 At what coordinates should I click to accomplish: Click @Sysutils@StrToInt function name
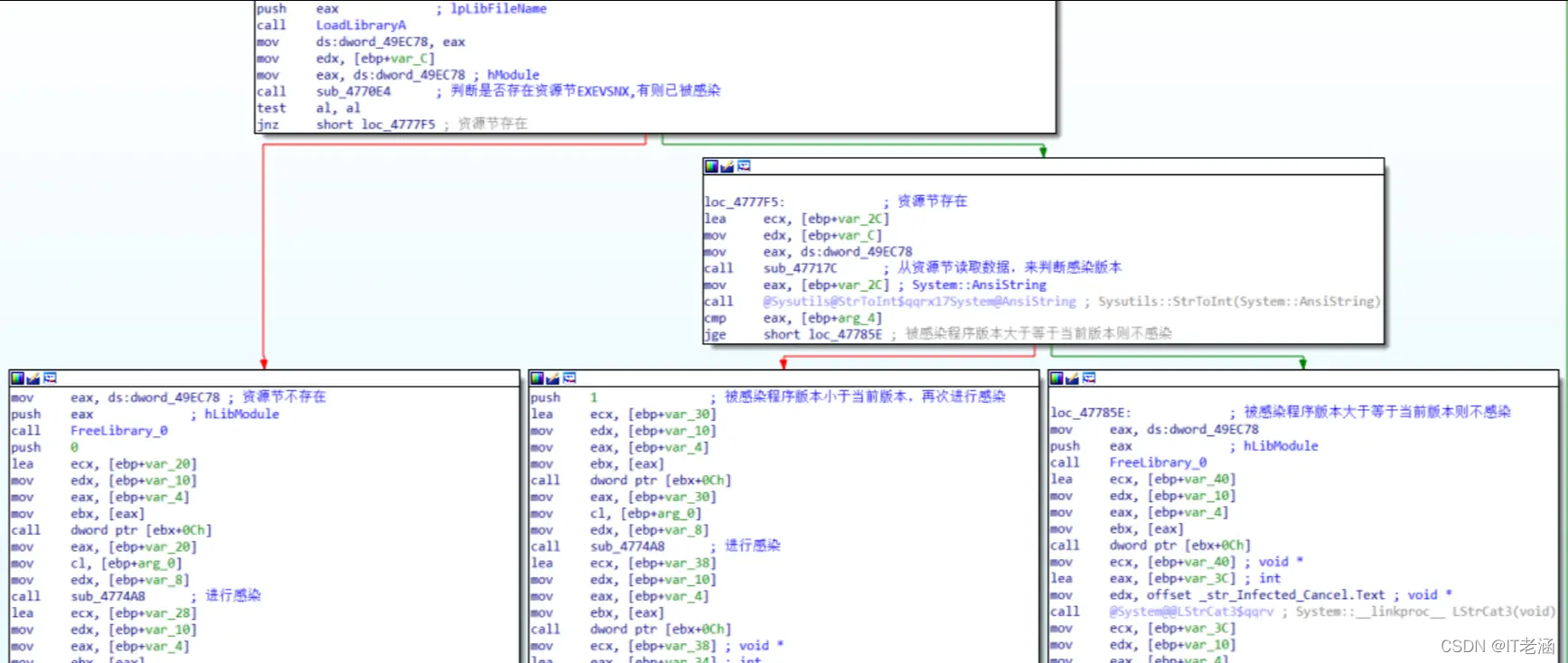pos(919,302)
